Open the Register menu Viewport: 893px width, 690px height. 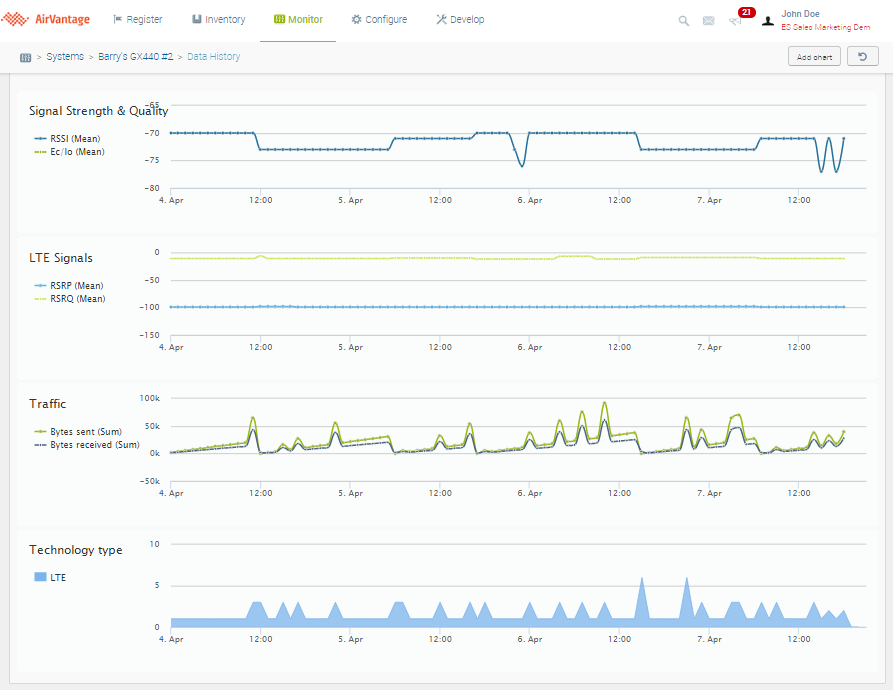tap(137, 20)
